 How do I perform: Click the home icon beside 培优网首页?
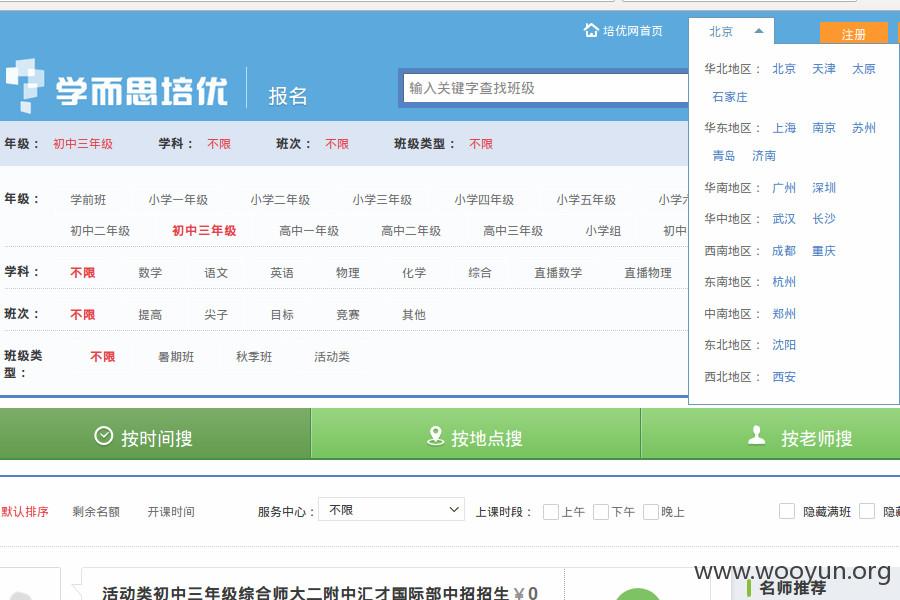(591, 30)
